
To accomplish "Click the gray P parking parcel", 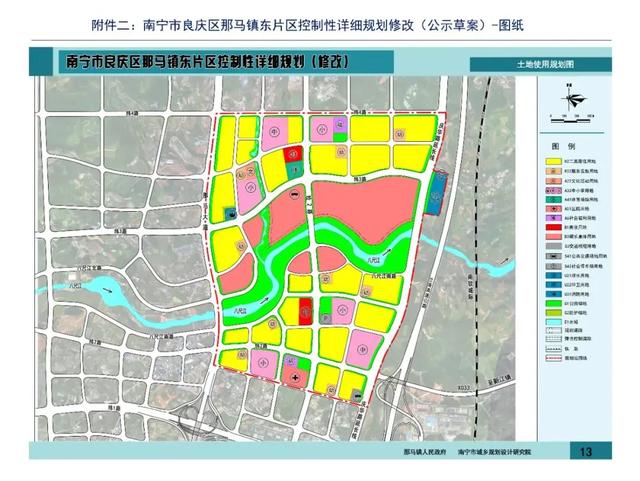I will (x=325, y=318).
